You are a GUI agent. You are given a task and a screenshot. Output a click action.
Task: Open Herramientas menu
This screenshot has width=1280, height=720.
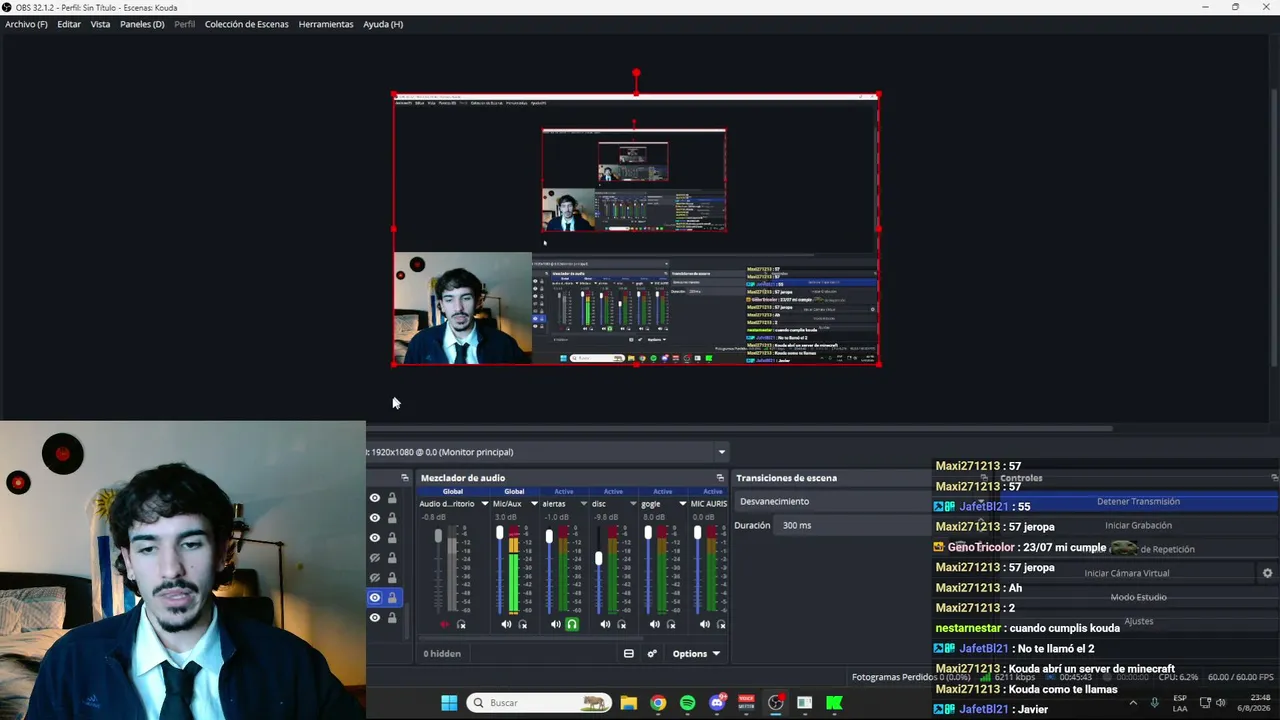326,24
